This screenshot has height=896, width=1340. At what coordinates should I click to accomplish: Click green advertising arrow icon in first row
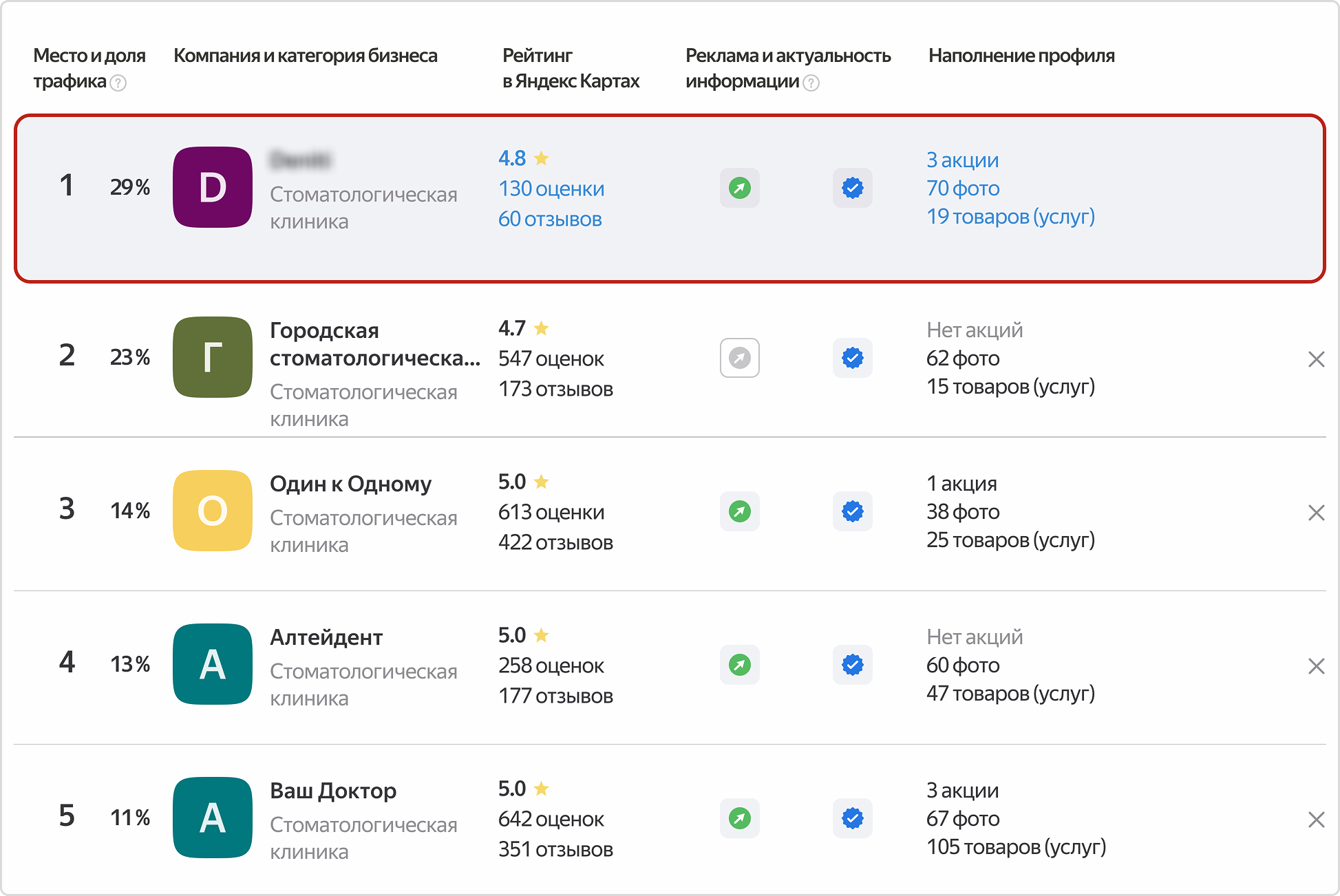pos(739,188)
